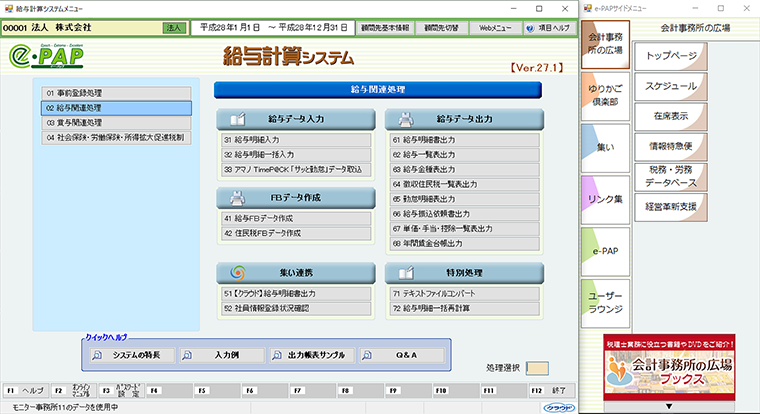
Task: Click the printer icon in 給与データ出力 header
Action: pos(406,119)
